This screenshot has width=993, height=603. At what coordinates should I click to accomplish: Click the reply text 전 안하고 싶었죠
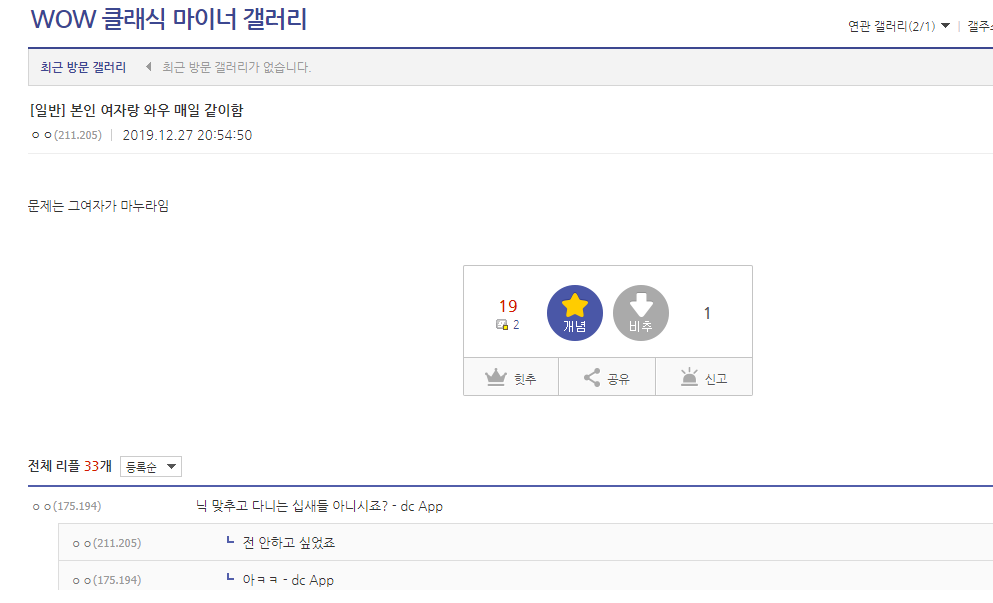(x=289, y=543)
